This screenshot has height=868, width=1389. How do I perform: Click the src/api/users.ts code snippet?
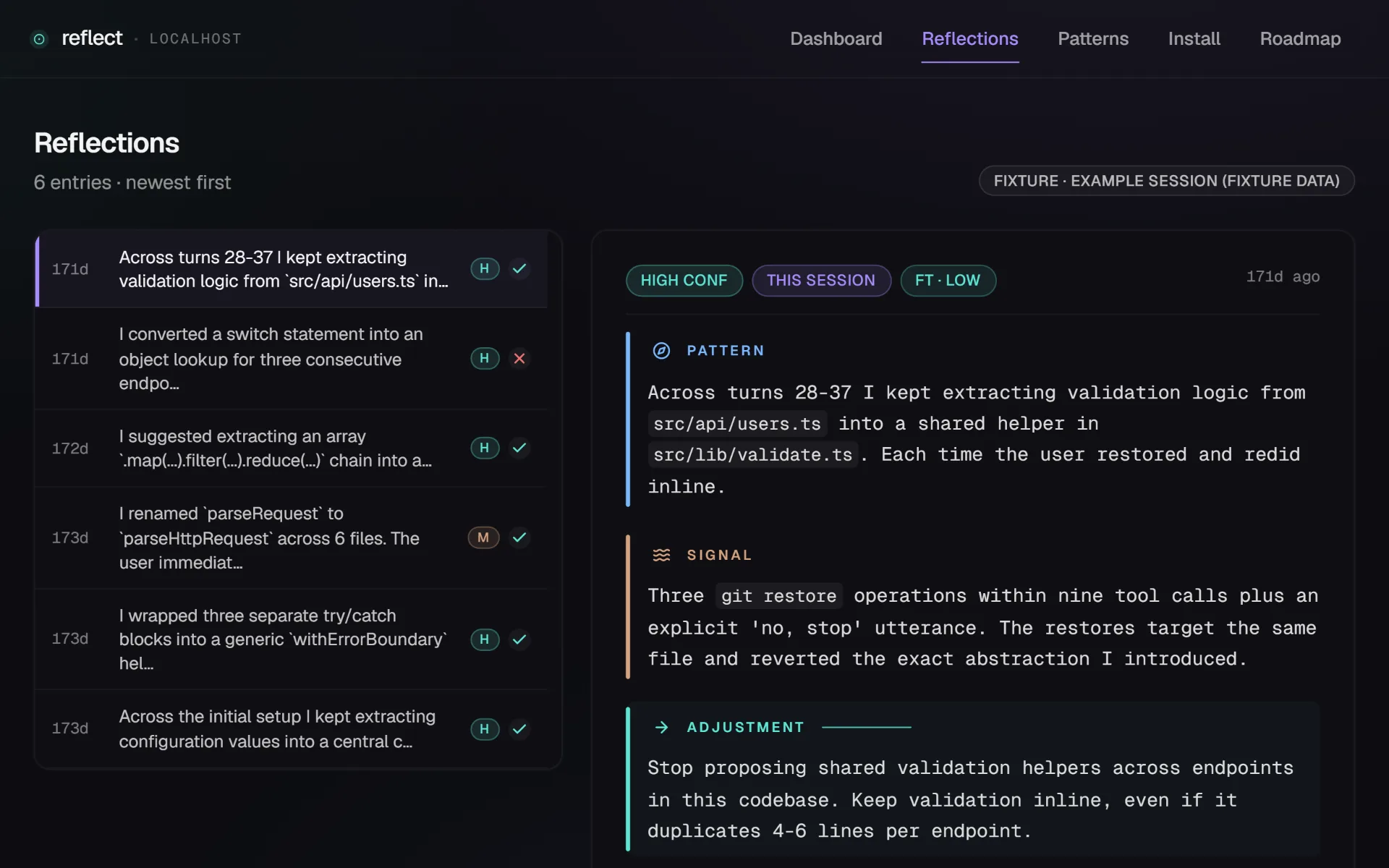(x=737, y=424)
